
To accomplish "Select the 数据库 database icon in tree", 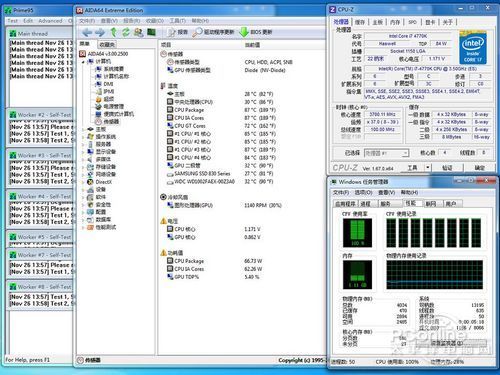I will [x=90, y=220].
